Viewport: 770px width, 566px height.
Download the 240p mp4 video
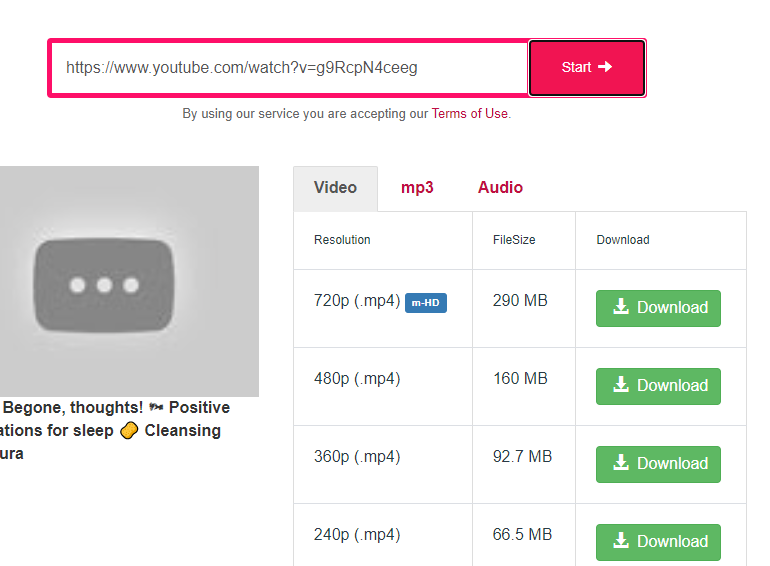coord(658,542)
